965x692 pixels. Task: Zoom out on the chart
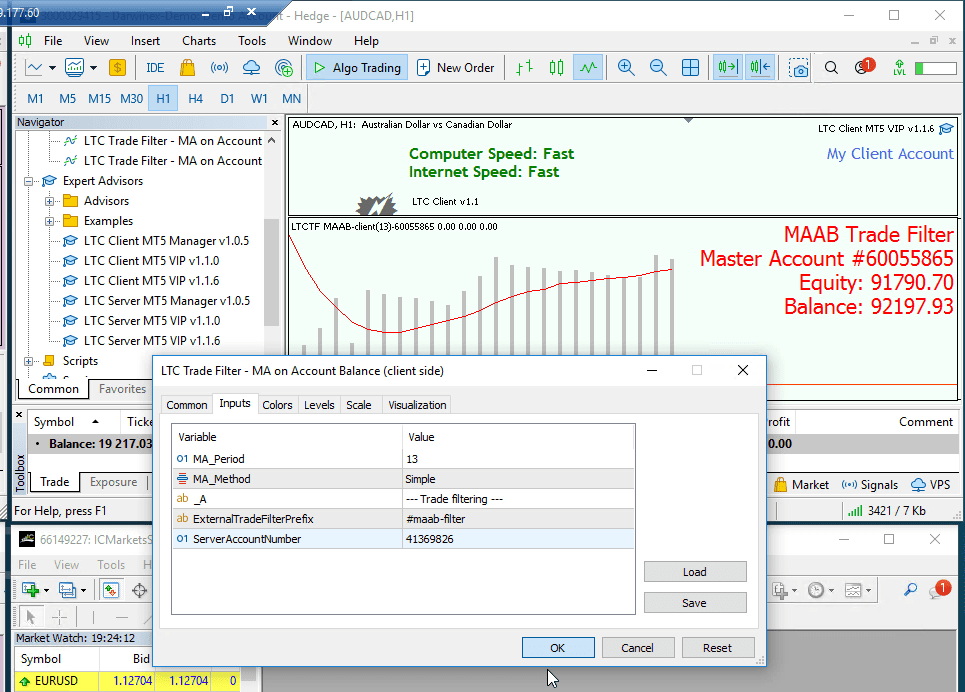click(658, 68)
